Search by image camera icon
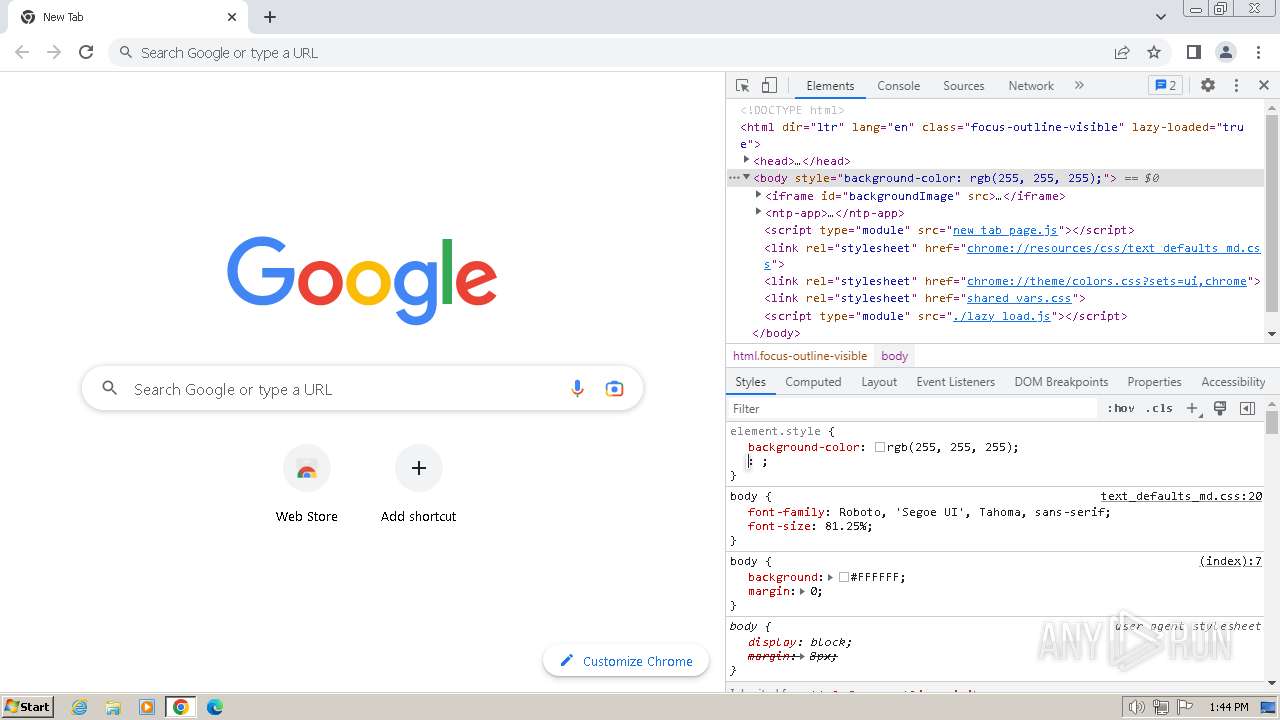Screen dimensions: 1280x720 point(614,389)
